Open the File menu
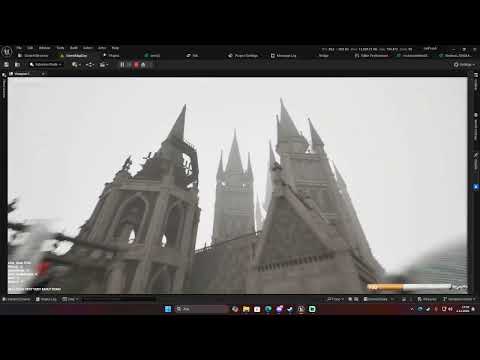This screenshot has height=360, width=480. [19, 48]
